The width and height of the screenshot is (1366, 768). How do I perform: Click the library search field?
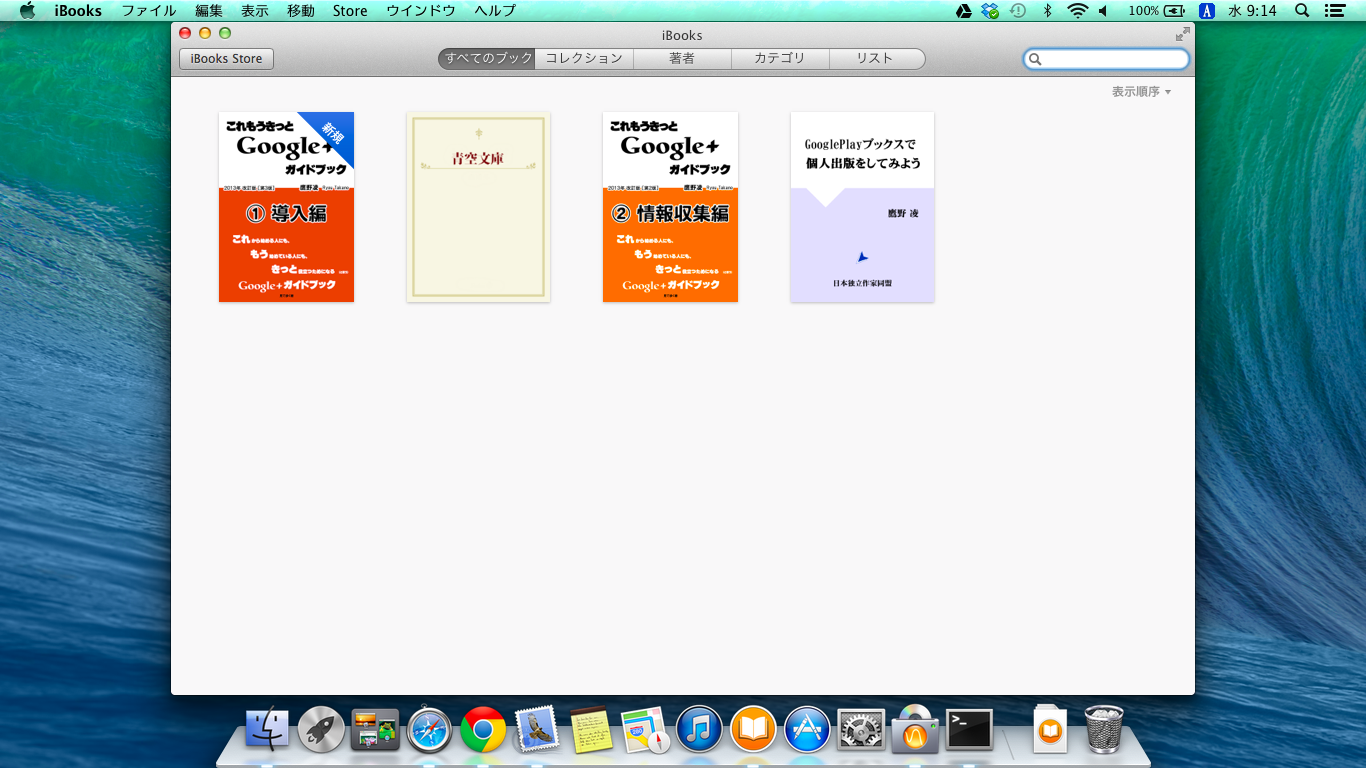click(1106, 59)
